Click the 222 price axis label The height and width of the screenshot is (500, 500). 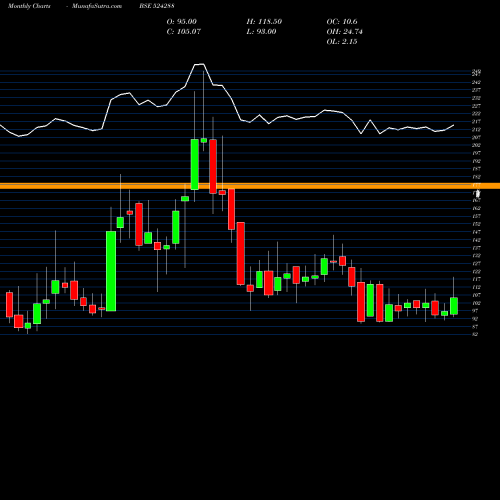(x=476, y=114)
